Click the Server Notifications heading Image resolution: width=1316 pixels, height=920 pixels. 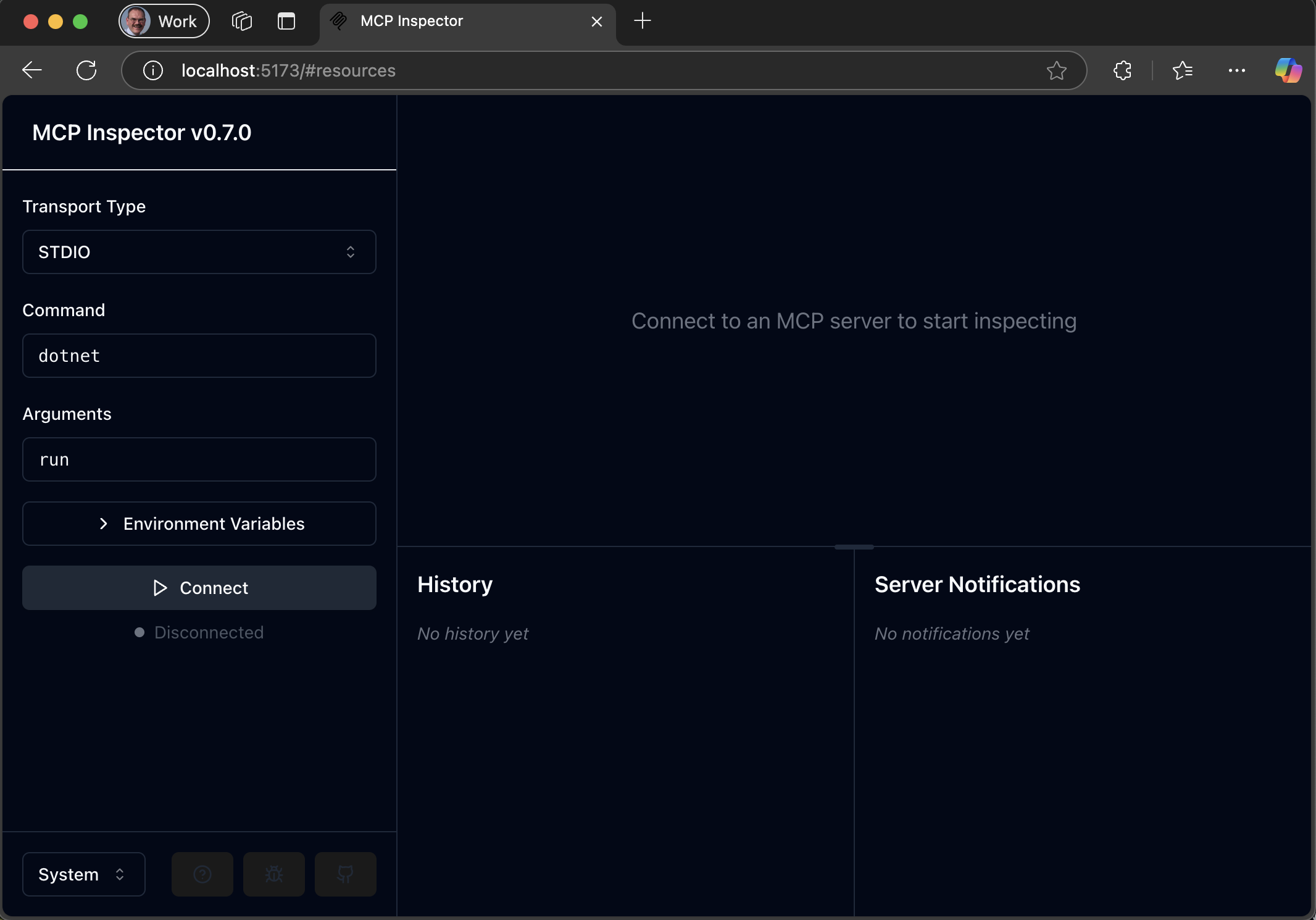point(977,584)
